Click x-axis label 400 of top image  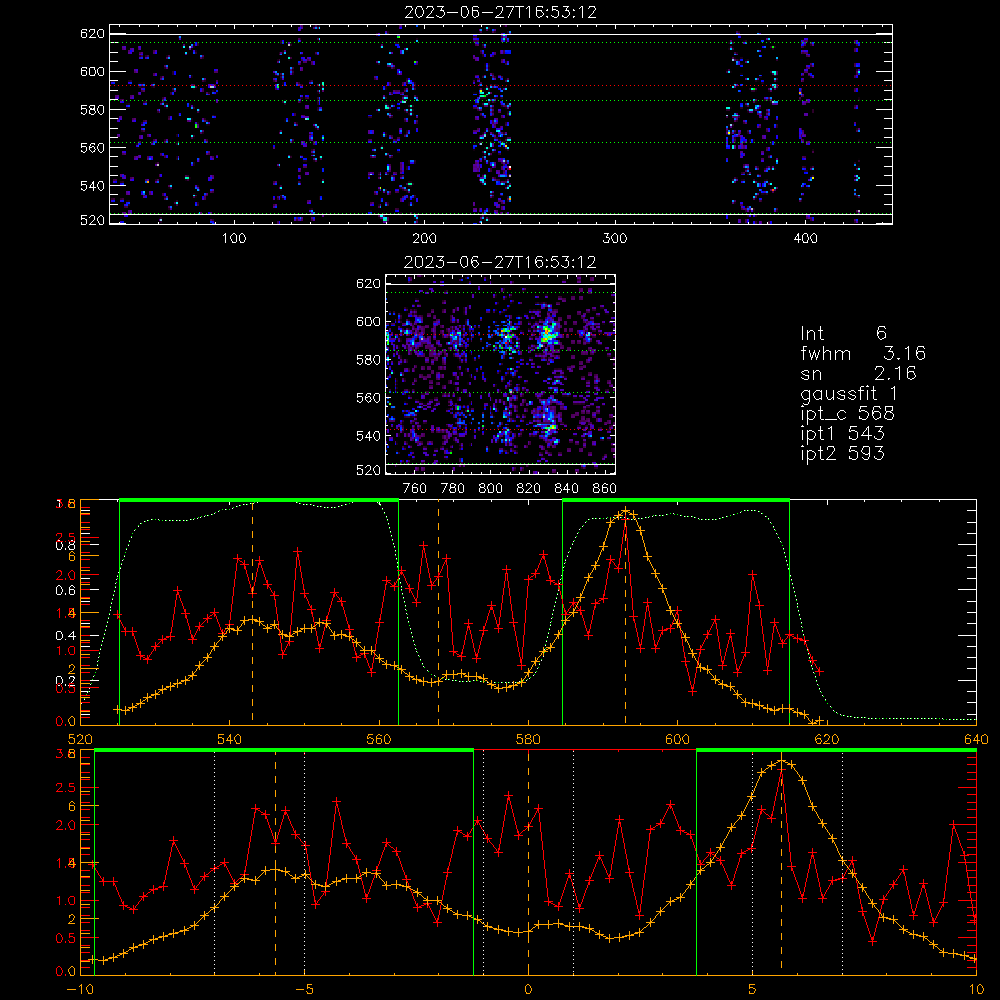[805, 239]
